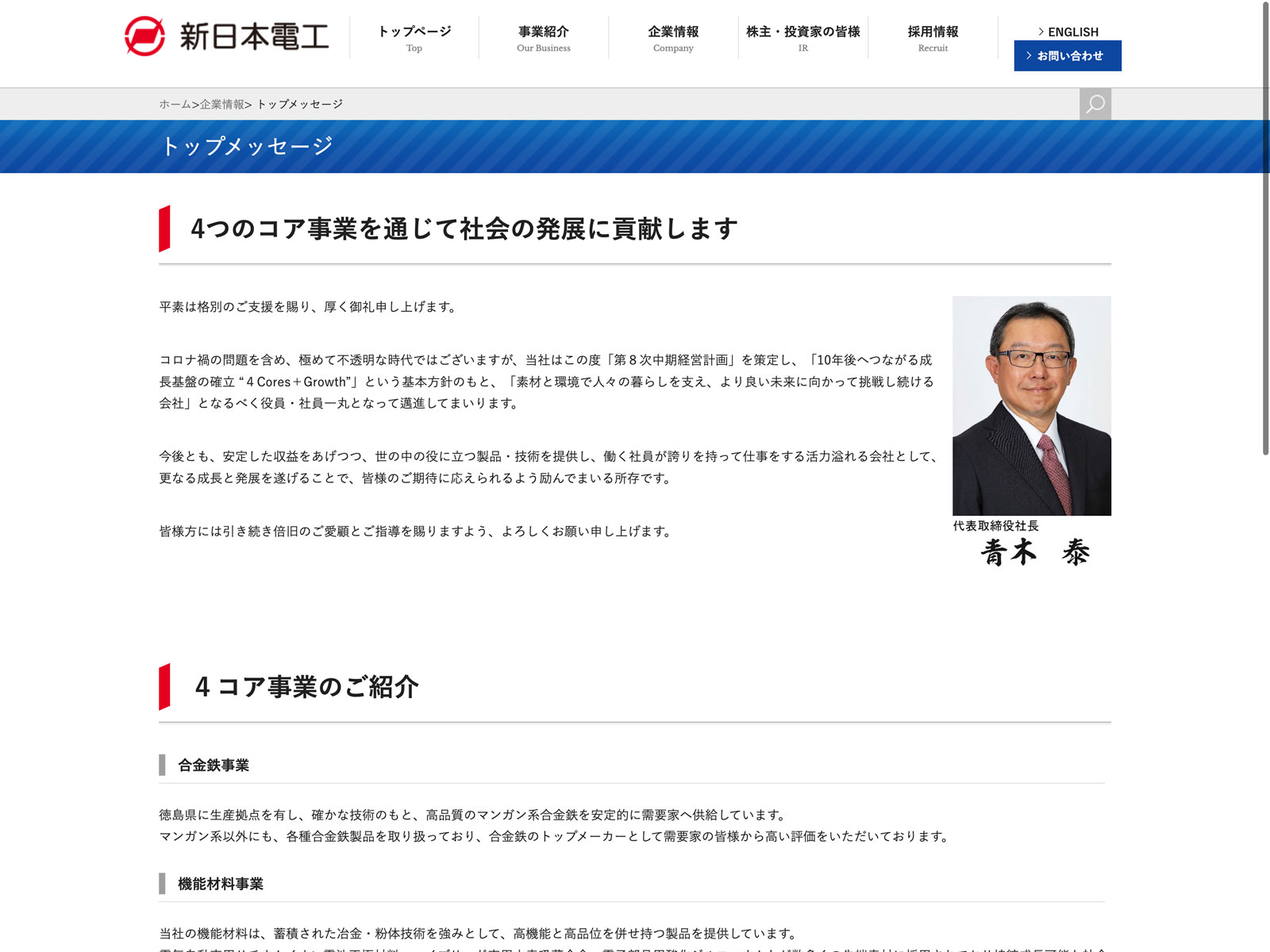Click the 新日本電工 company name logo text
This screenshot has width=1270, height=952.
pos(254,36)
